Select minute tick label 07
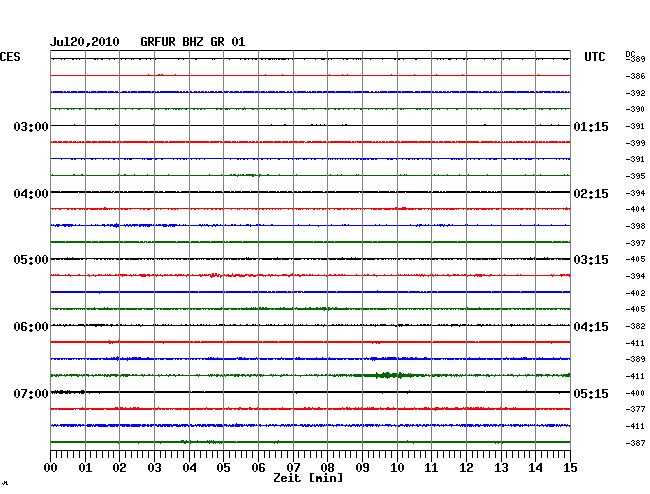 coord(293,467)
